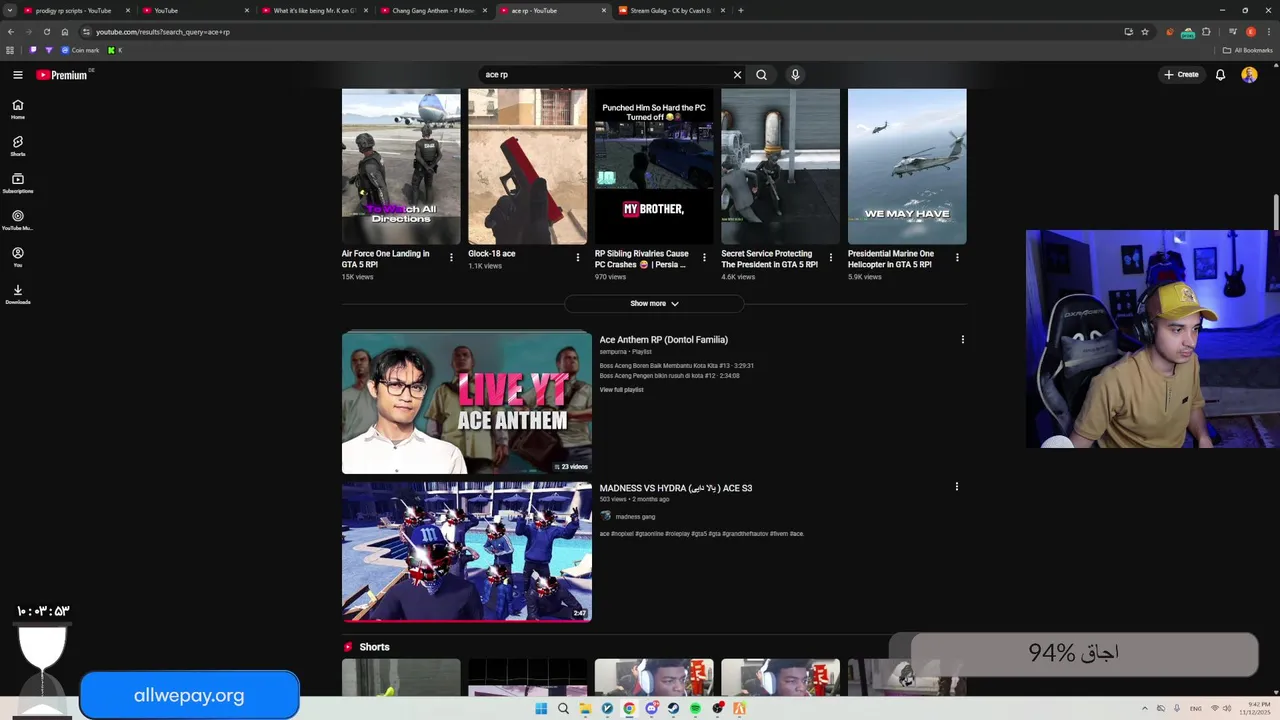The width and height of the screenshot is (1280, 720).
Task: Switch the ENG language indicator
Action: point(1196,708)
